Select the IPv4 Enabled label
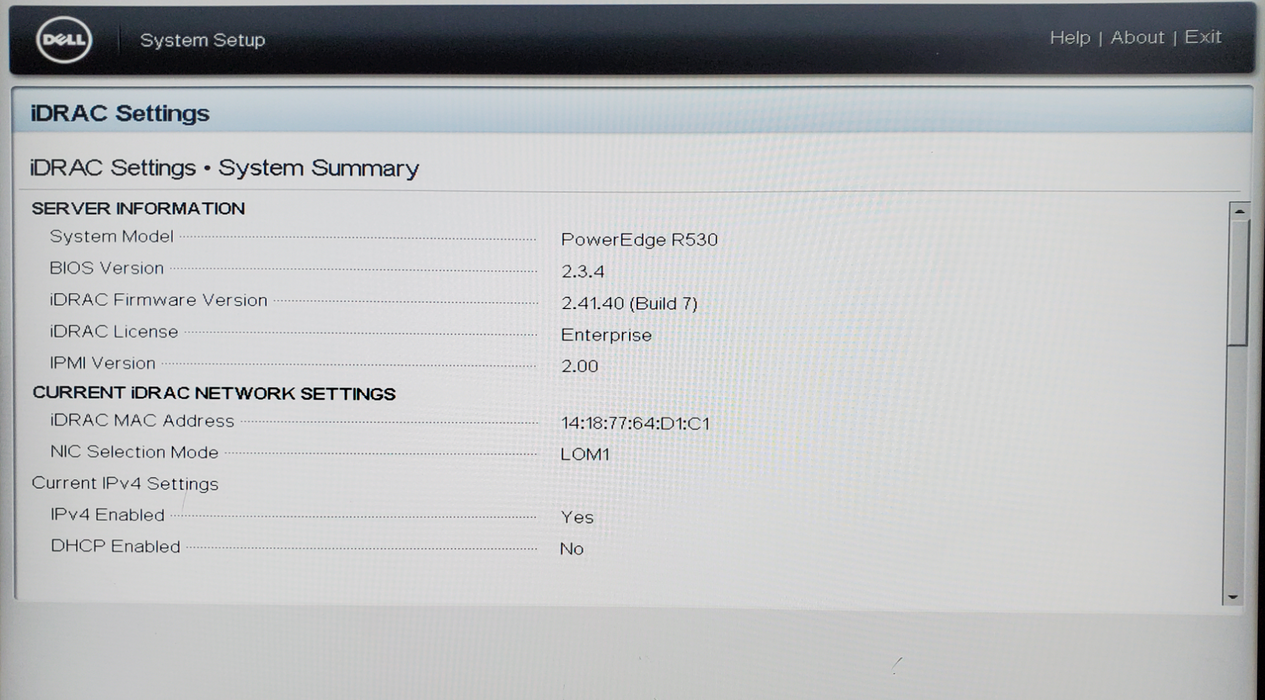Viewport: 1265px width, 700px height. coord(107,515)
